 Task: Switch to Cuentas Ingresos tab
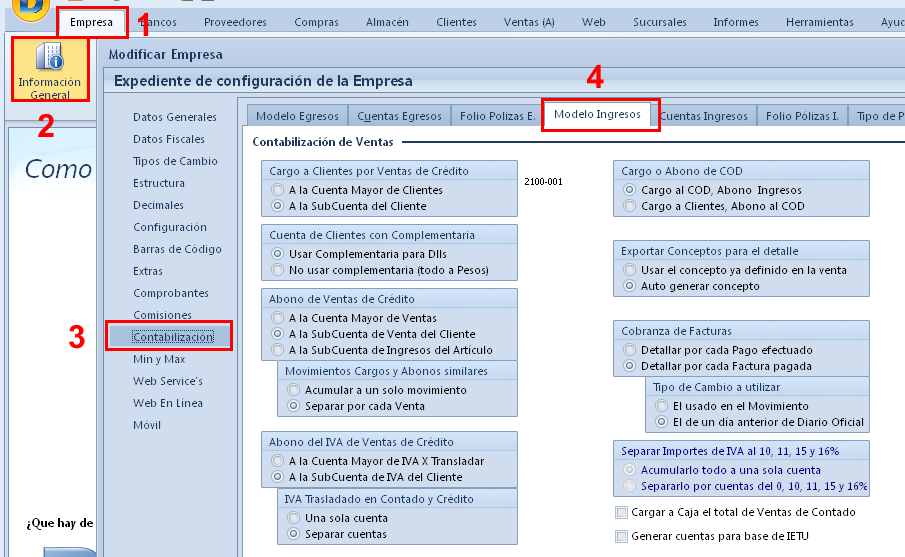tap(704, 115)
